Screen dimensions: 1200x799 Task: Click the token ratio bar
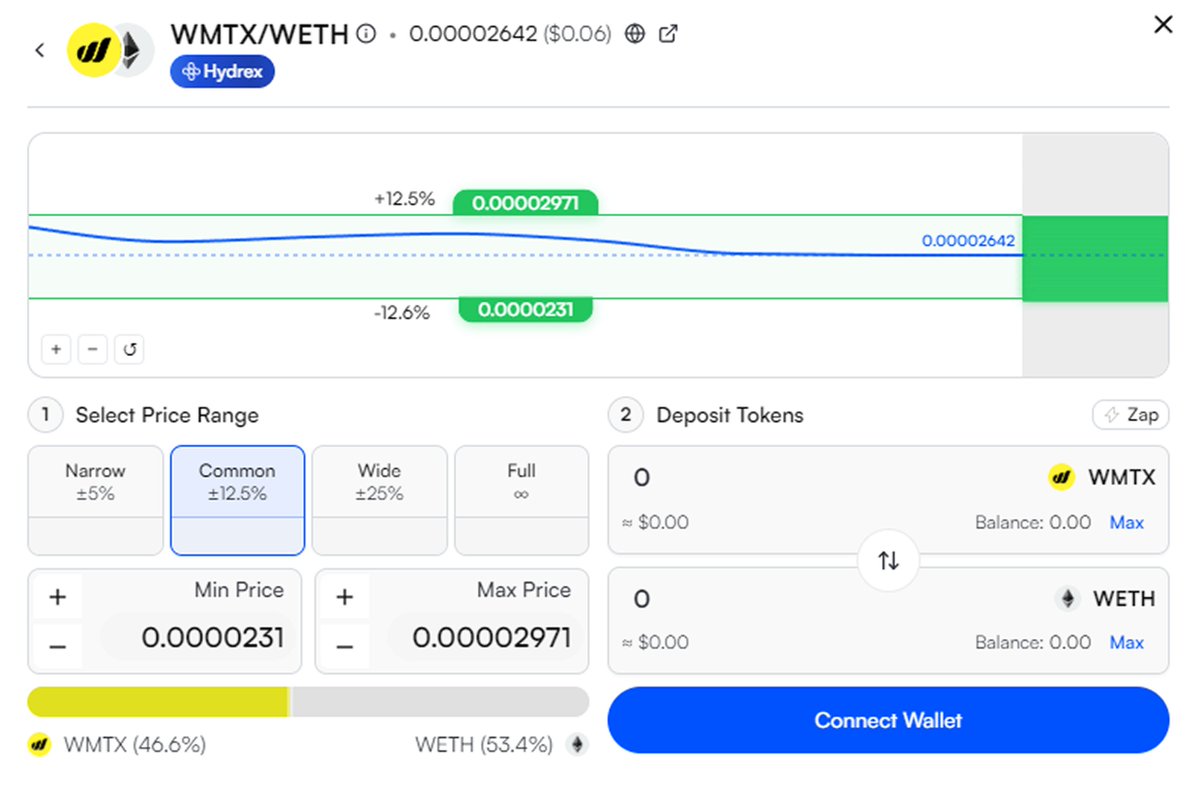(x=308, y=702)
